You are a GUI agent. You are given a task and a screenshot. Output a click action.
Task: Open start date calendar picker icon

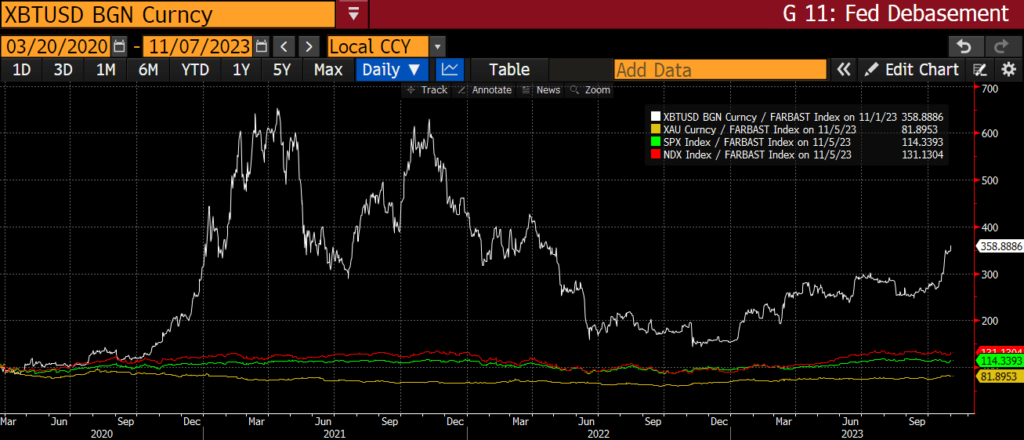(x=120, y=46)
